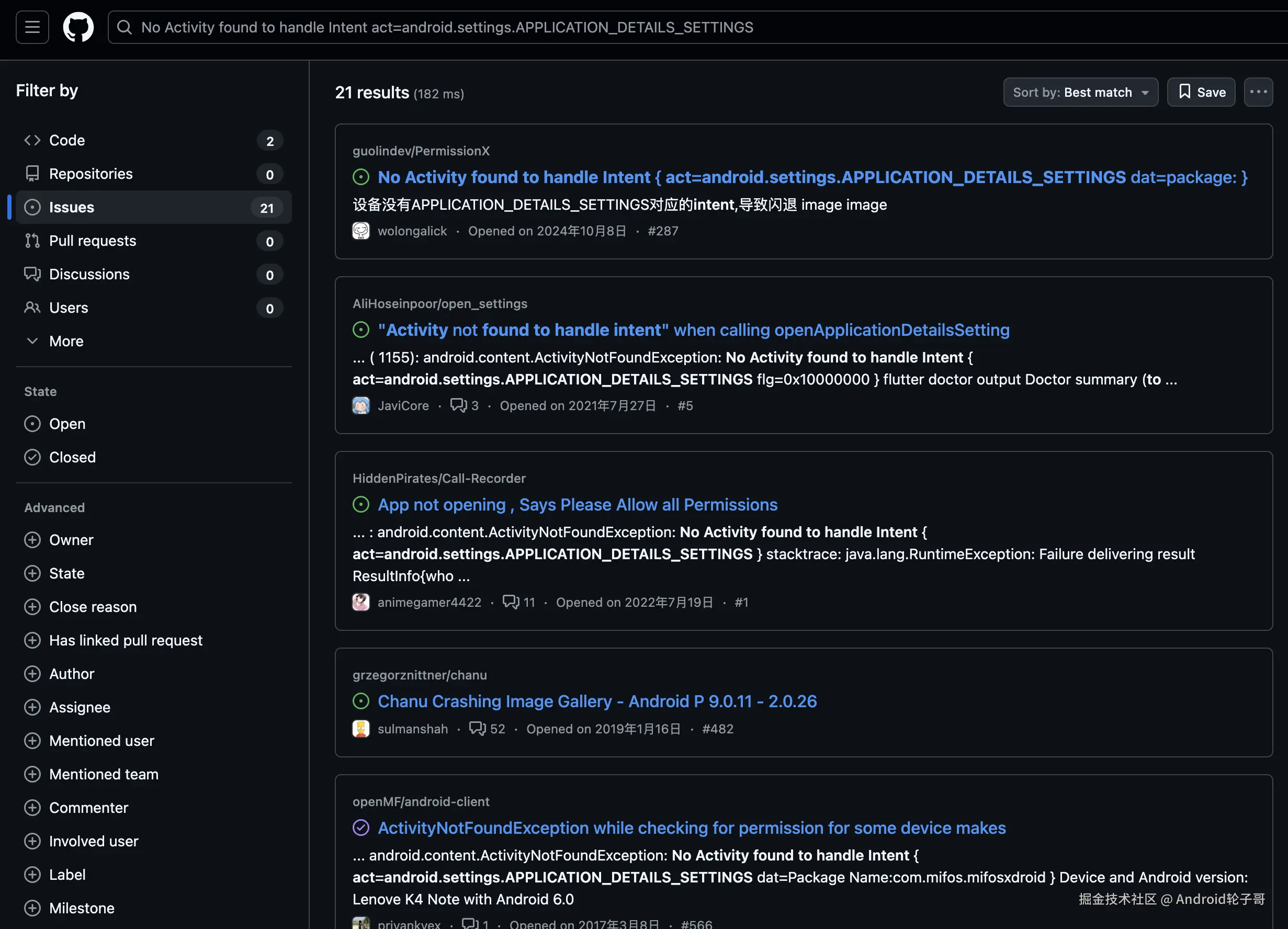The width and height of the screenshot is (1288, 929).
Task: Click comment count icon on Chanu issue
Action: [477, 729]
